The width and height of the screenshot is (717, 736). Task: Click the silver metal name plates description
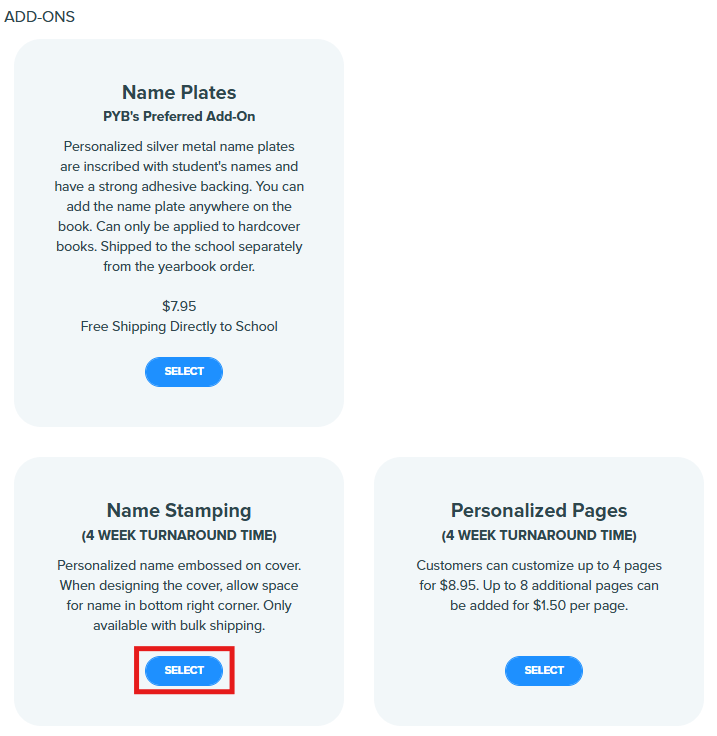pos(179,207)
